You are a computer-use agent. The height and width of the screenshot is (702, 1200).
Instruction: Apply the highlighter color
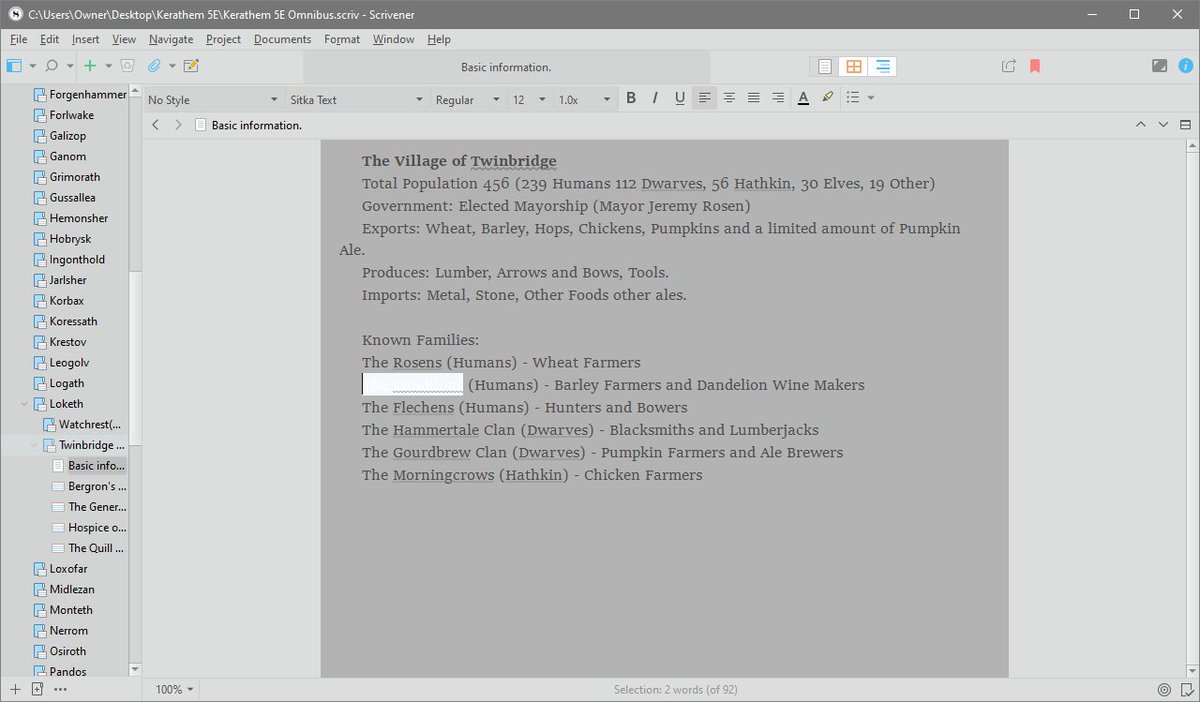(827, 98)
